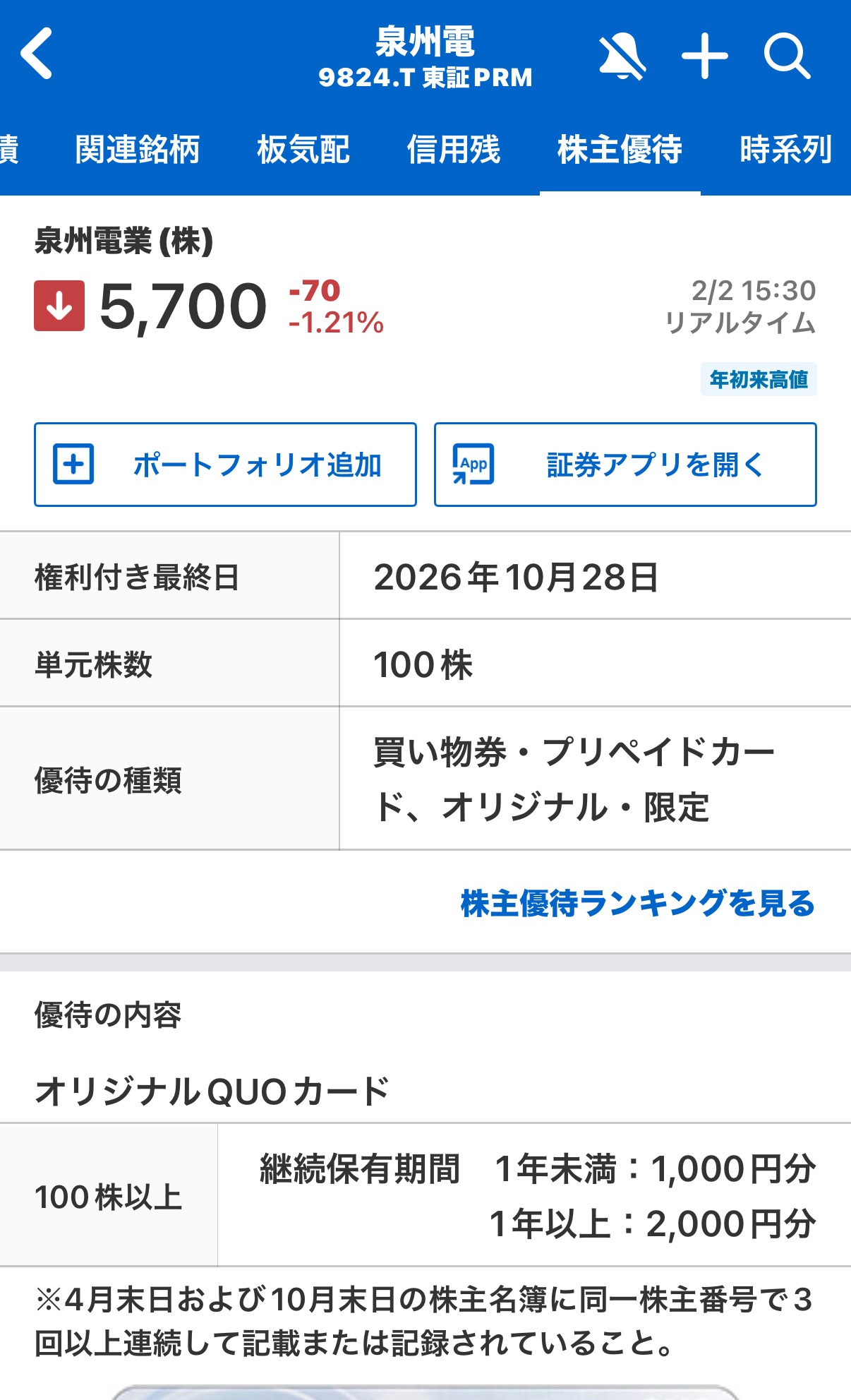Open 株主優待ランキングを見る link
Viewport: 851px width, 1400px height.
tap(637, 903)
